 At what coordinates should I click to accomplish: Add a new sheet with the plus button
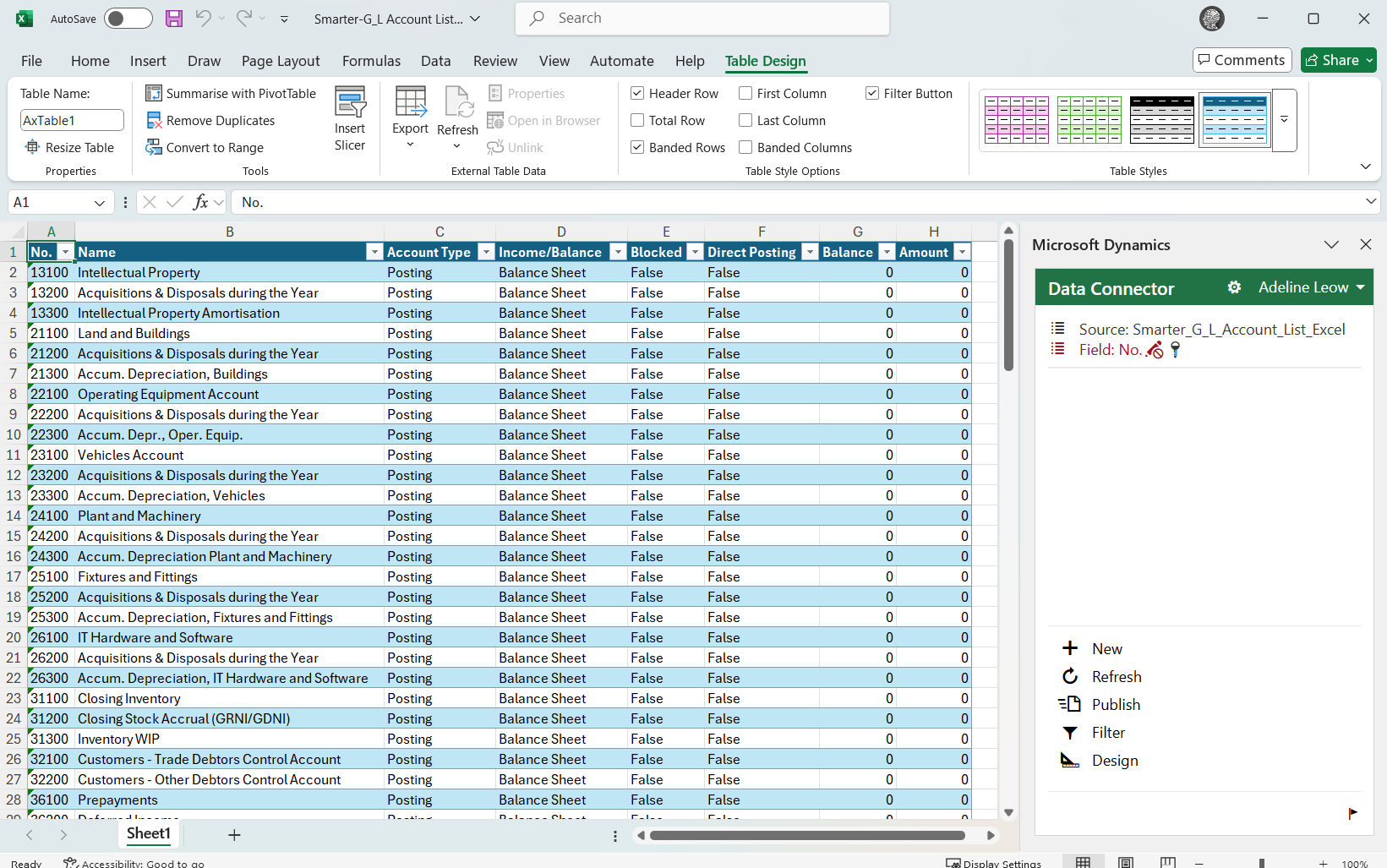(234, 835)
